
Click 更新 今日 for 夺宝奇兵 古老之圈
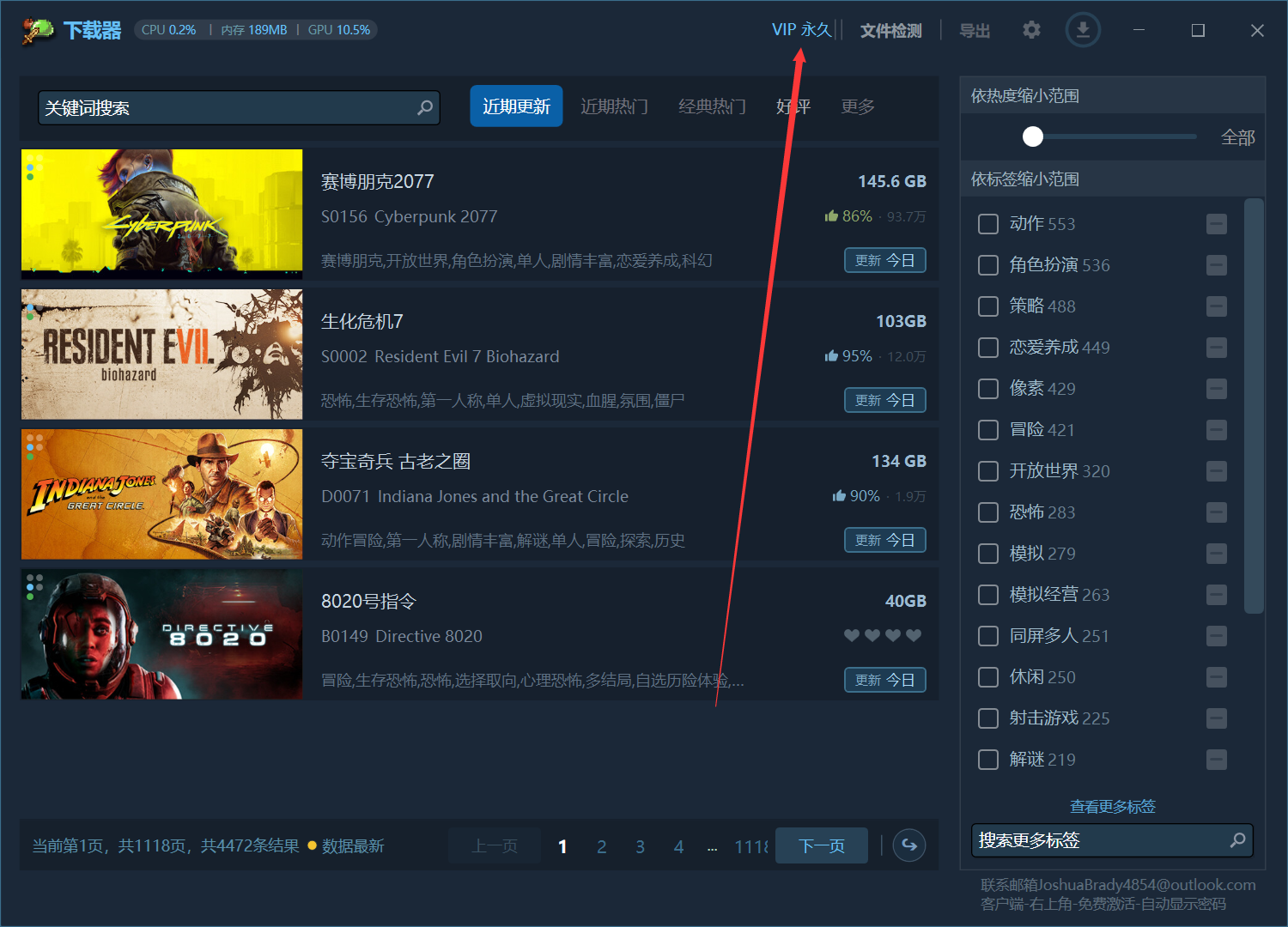(885, 540)
